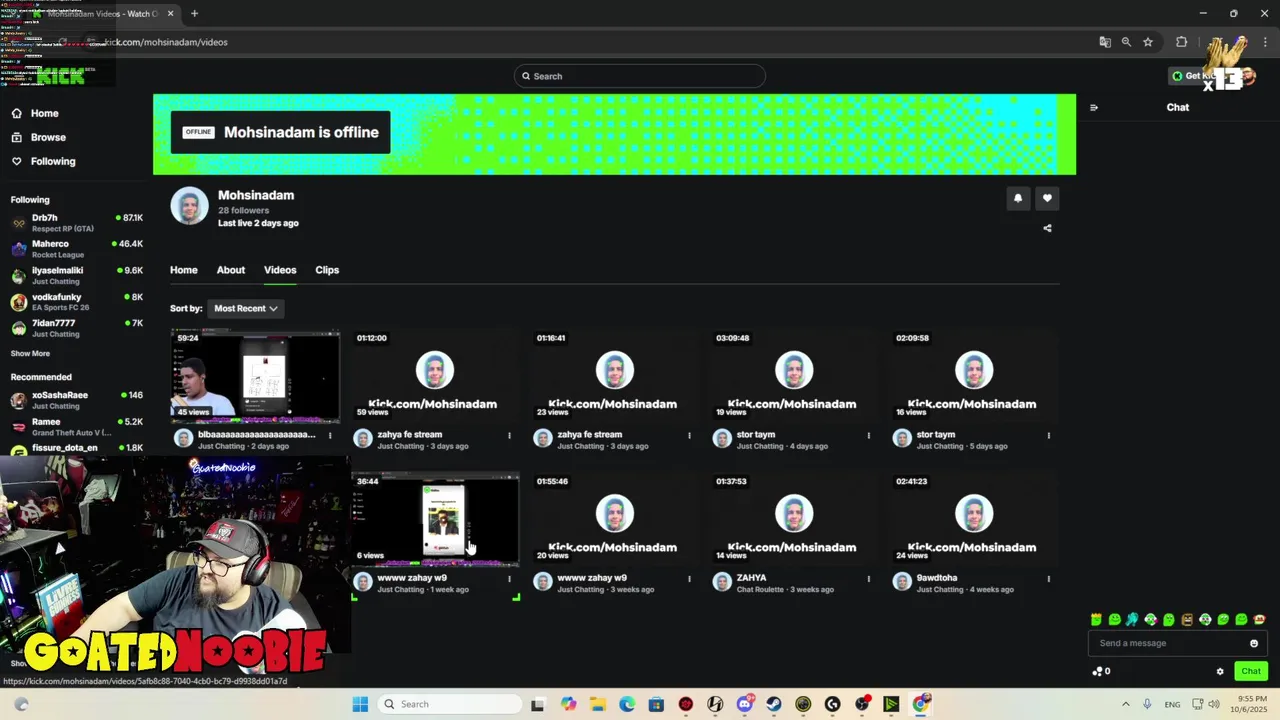Open the emoji picker in the message box
Image resolution: width=1280 pixels, height=720 pixels.
click(1254, 643)
